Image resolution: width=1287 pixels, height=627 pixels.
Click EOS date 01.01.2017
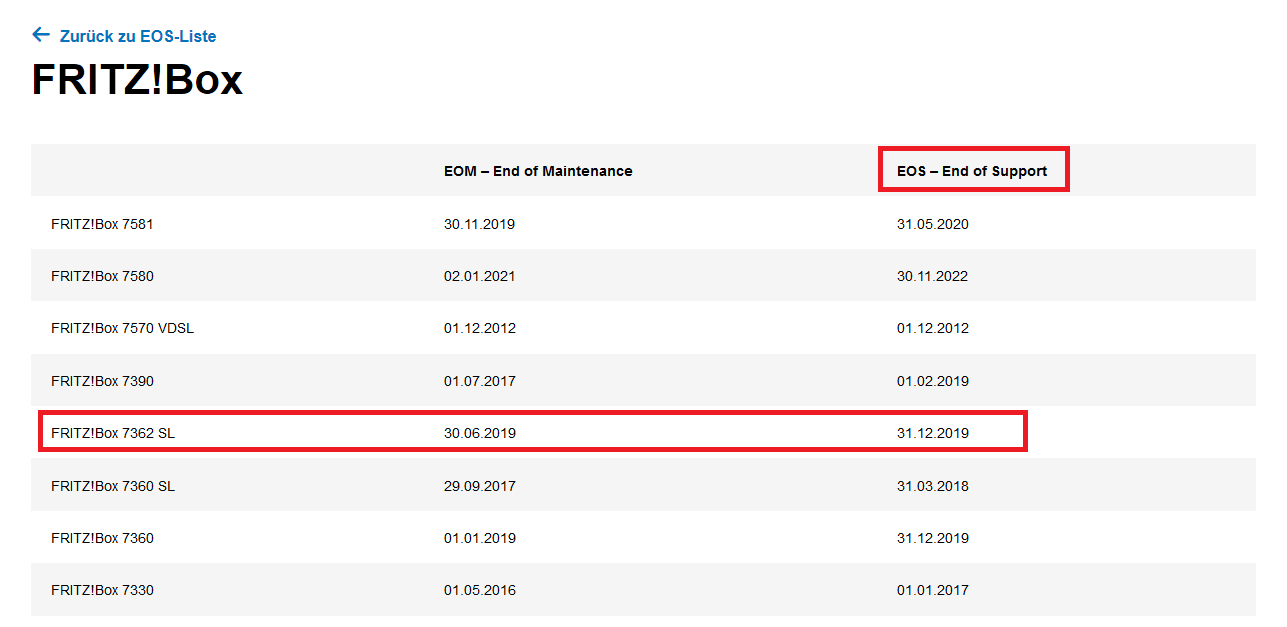[x=933, y=590]
